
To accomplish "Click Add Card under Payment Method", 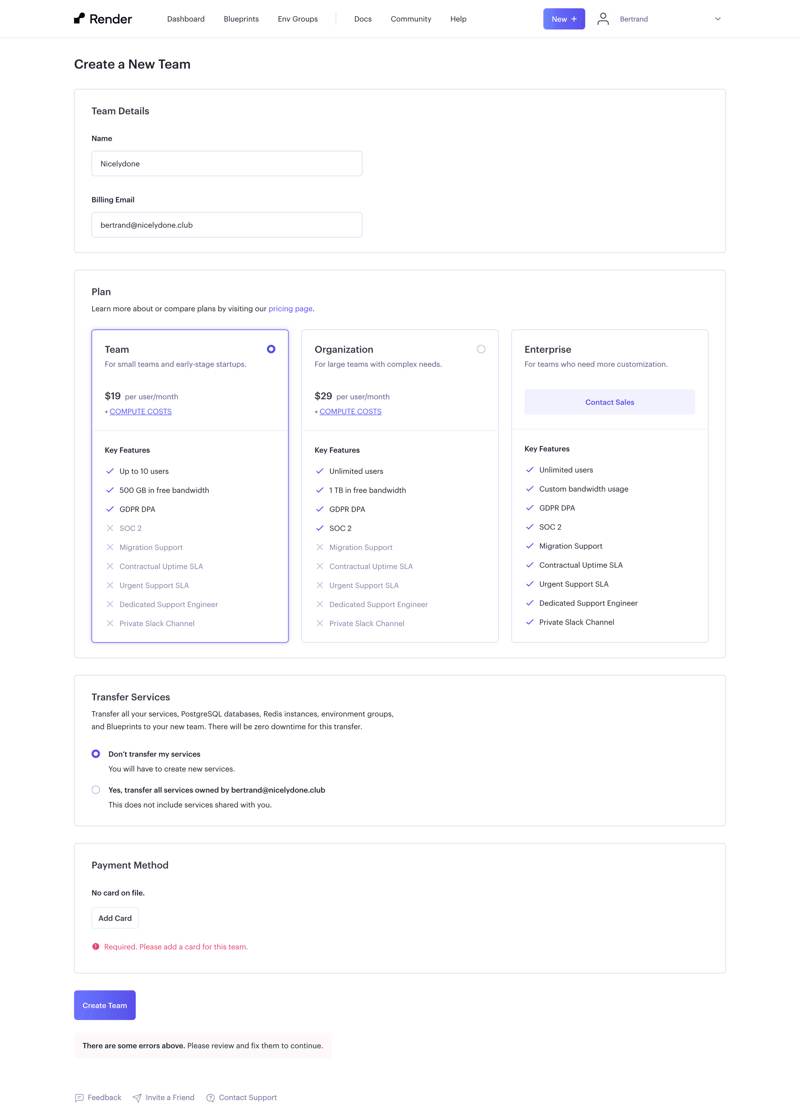I will point(114,917).
